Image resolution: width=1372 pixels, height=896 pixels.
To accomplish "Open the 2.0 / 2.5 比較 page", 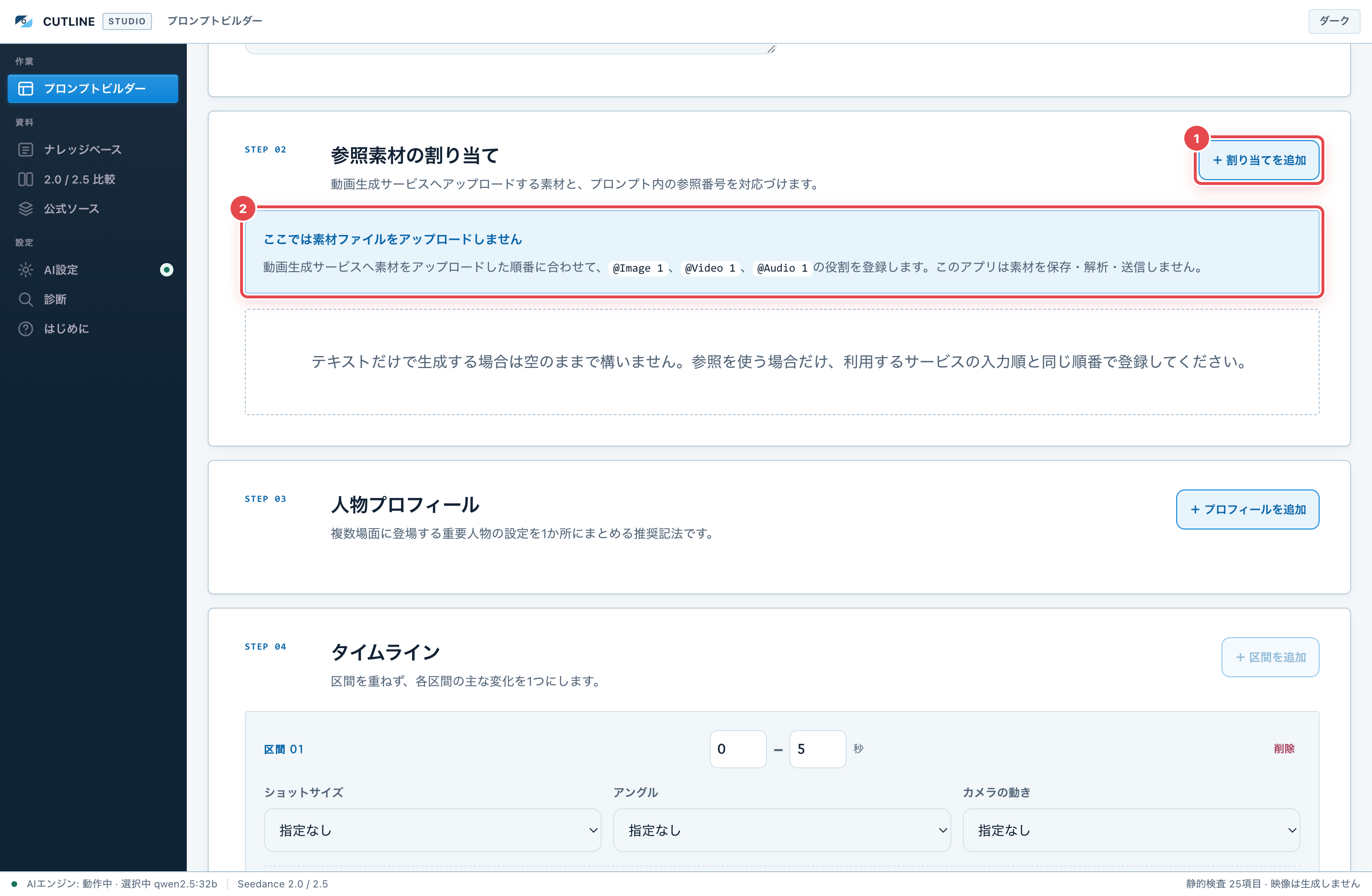I will click(93, 179).
